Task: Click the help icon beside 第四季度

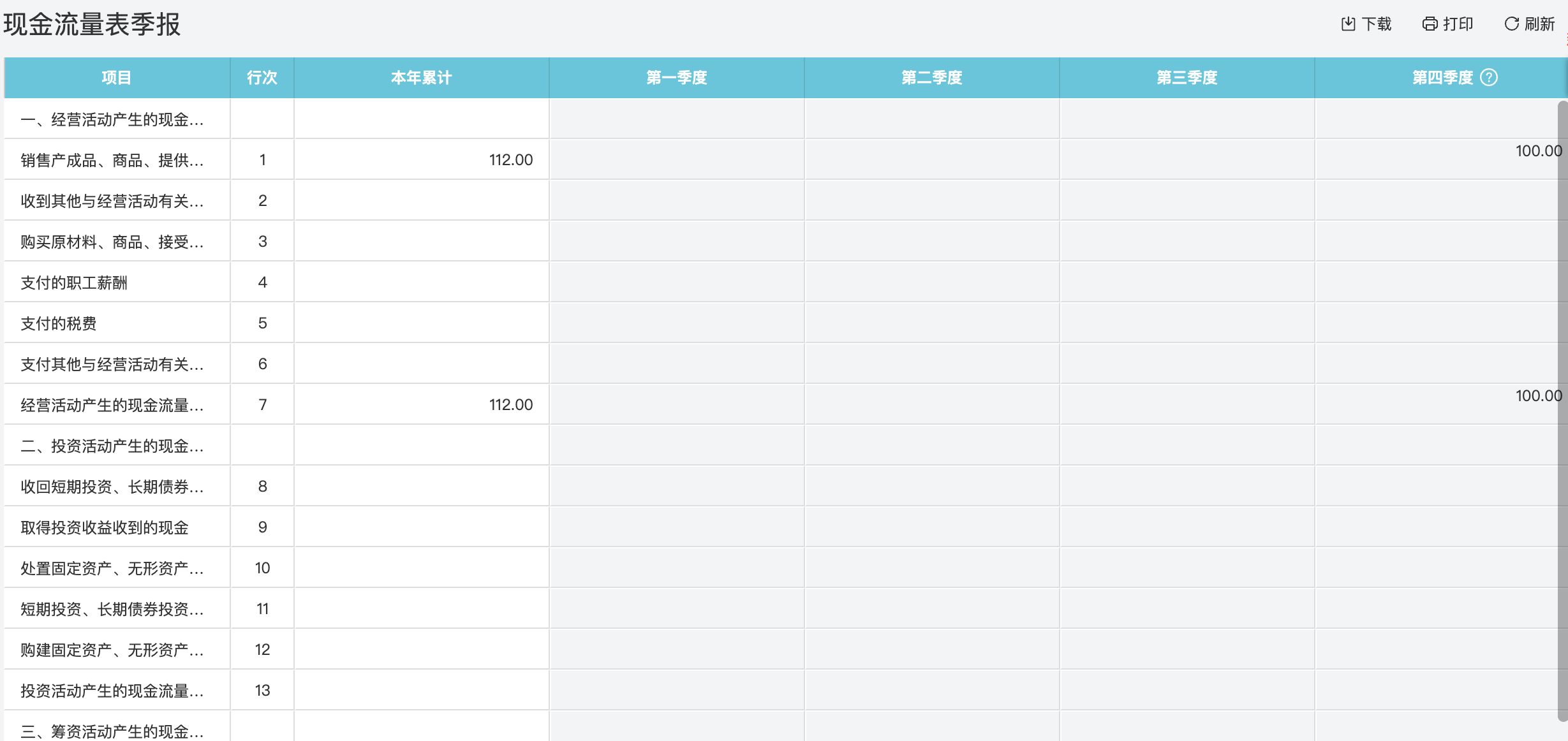Action: pyautogui.click(x=1489, y=78)
